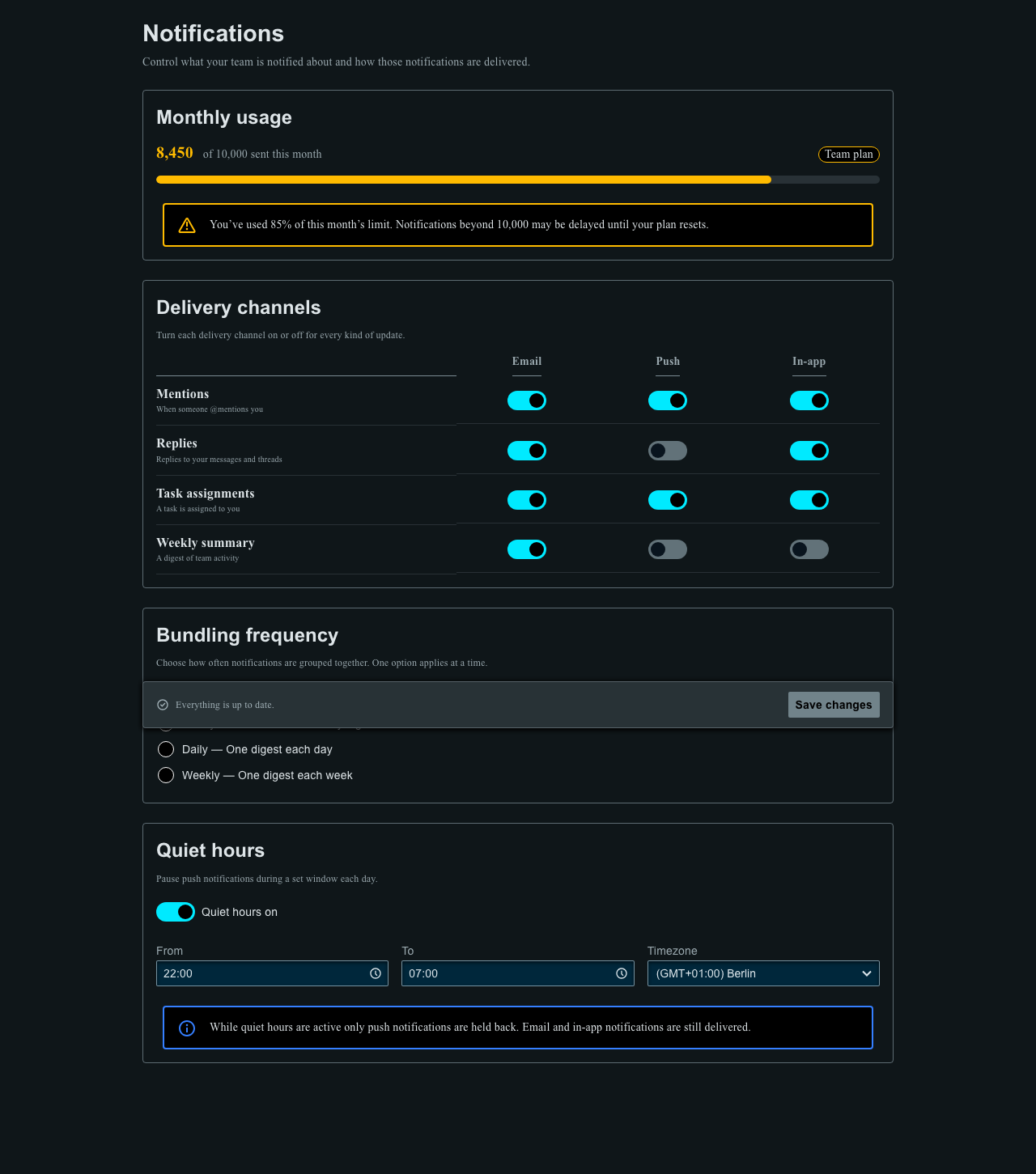Click the Push column header
The image size is (1036, 1174).
pyautogui.click(x=668, y=362)
